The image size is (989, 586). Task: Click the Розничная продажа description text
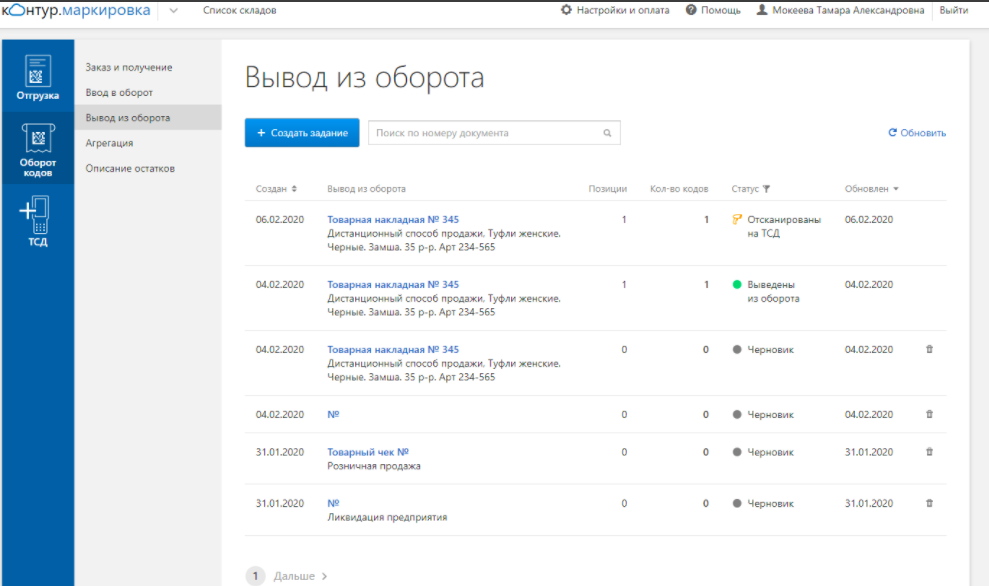[374, 466]
